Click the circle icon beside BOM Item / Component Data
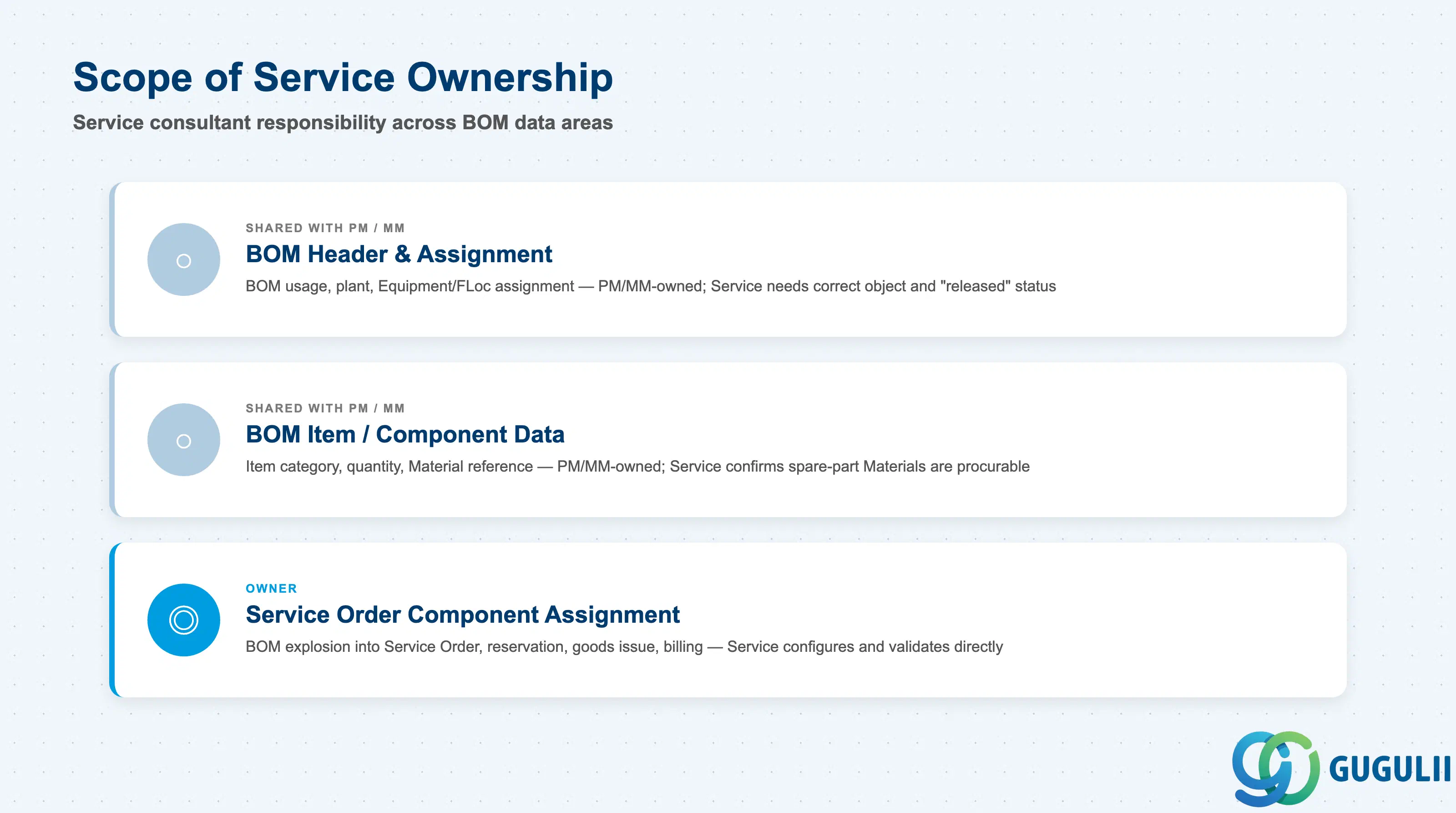 (x=184, y=440)
